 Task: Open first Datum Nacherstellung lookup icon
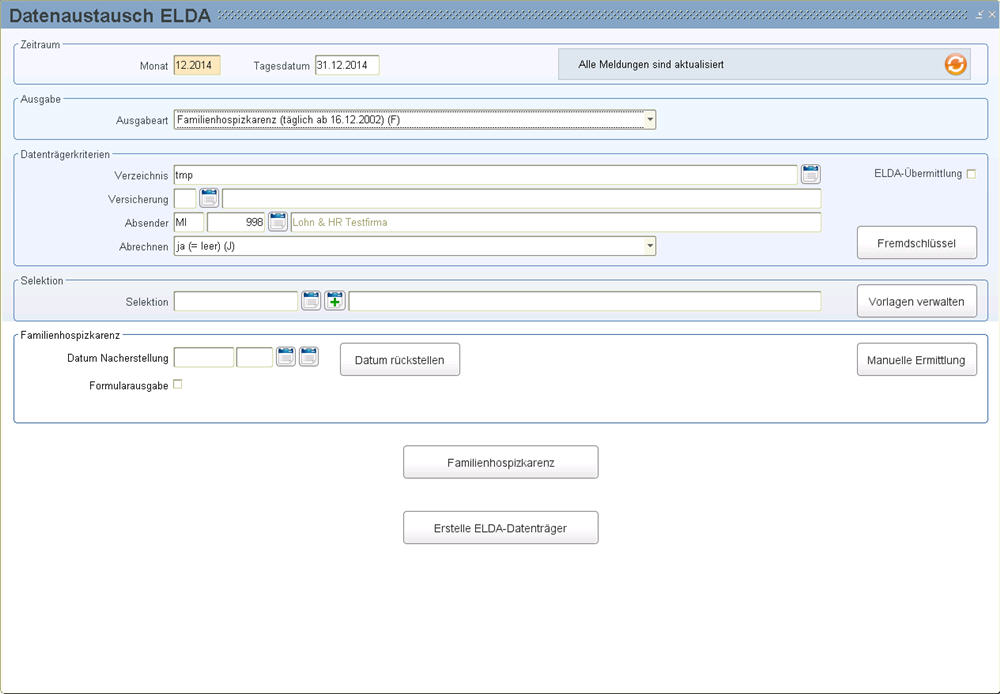pos(286,356)
